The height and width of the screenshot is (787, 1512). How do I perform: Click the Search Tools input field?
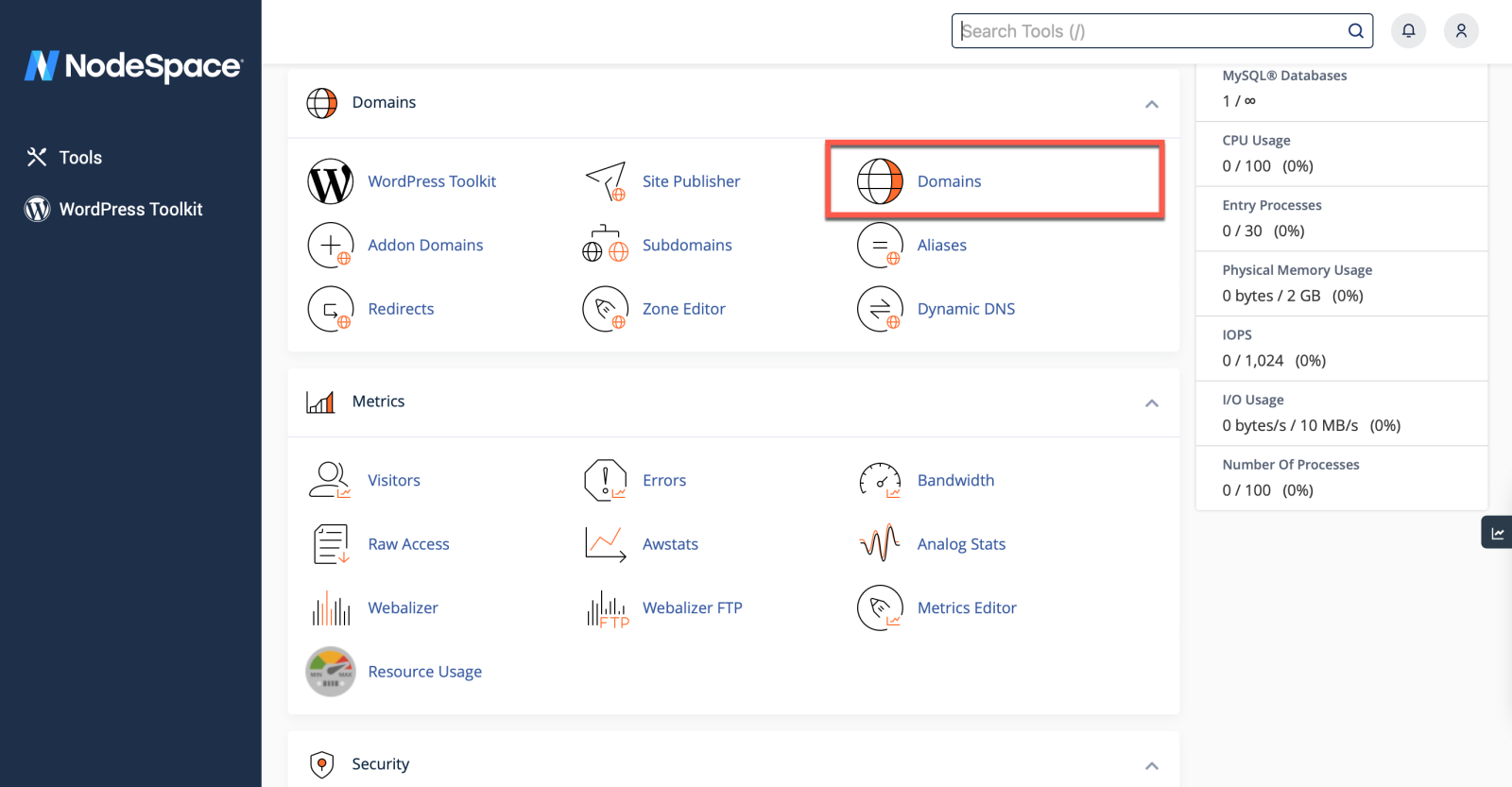tap(1148, 31)
